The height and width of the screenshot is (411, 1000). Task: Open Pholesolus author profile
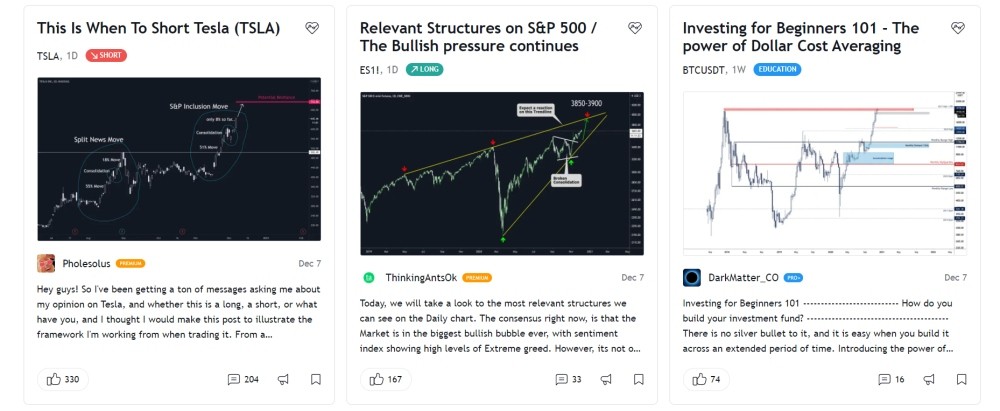click(x=86, y=263)
